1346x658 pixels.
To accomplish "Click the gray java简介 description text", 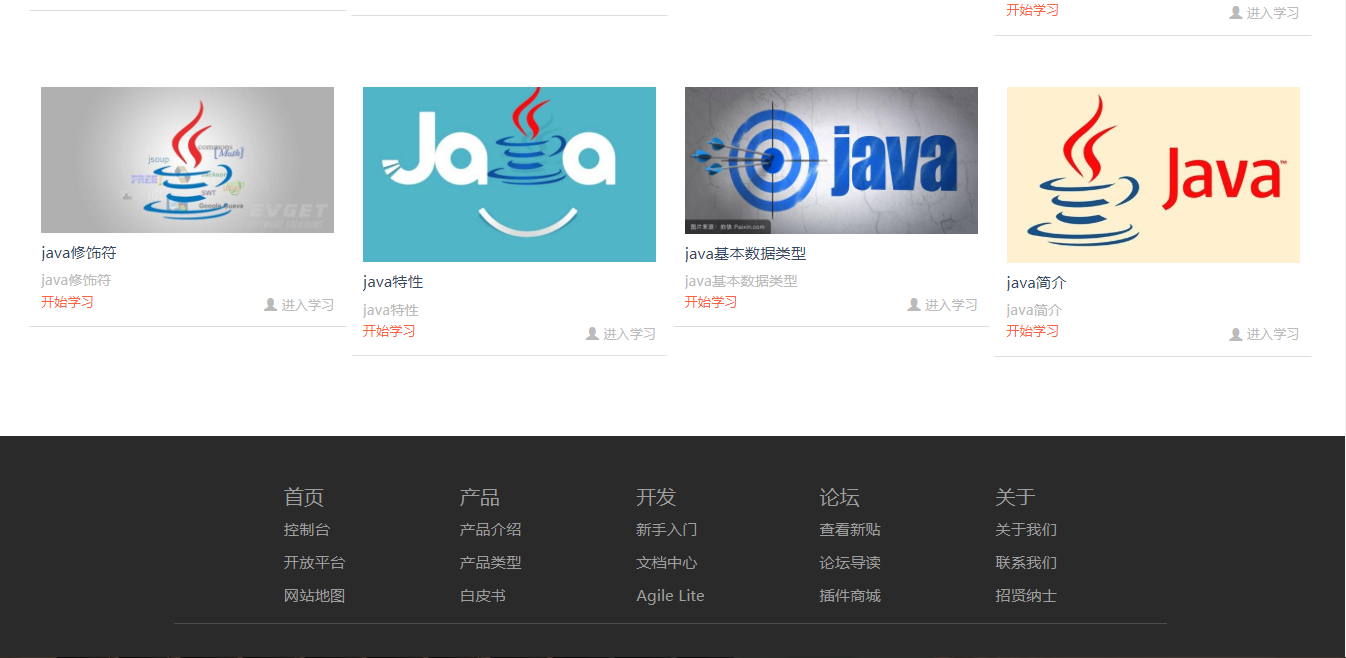I will click(1034, 310).
